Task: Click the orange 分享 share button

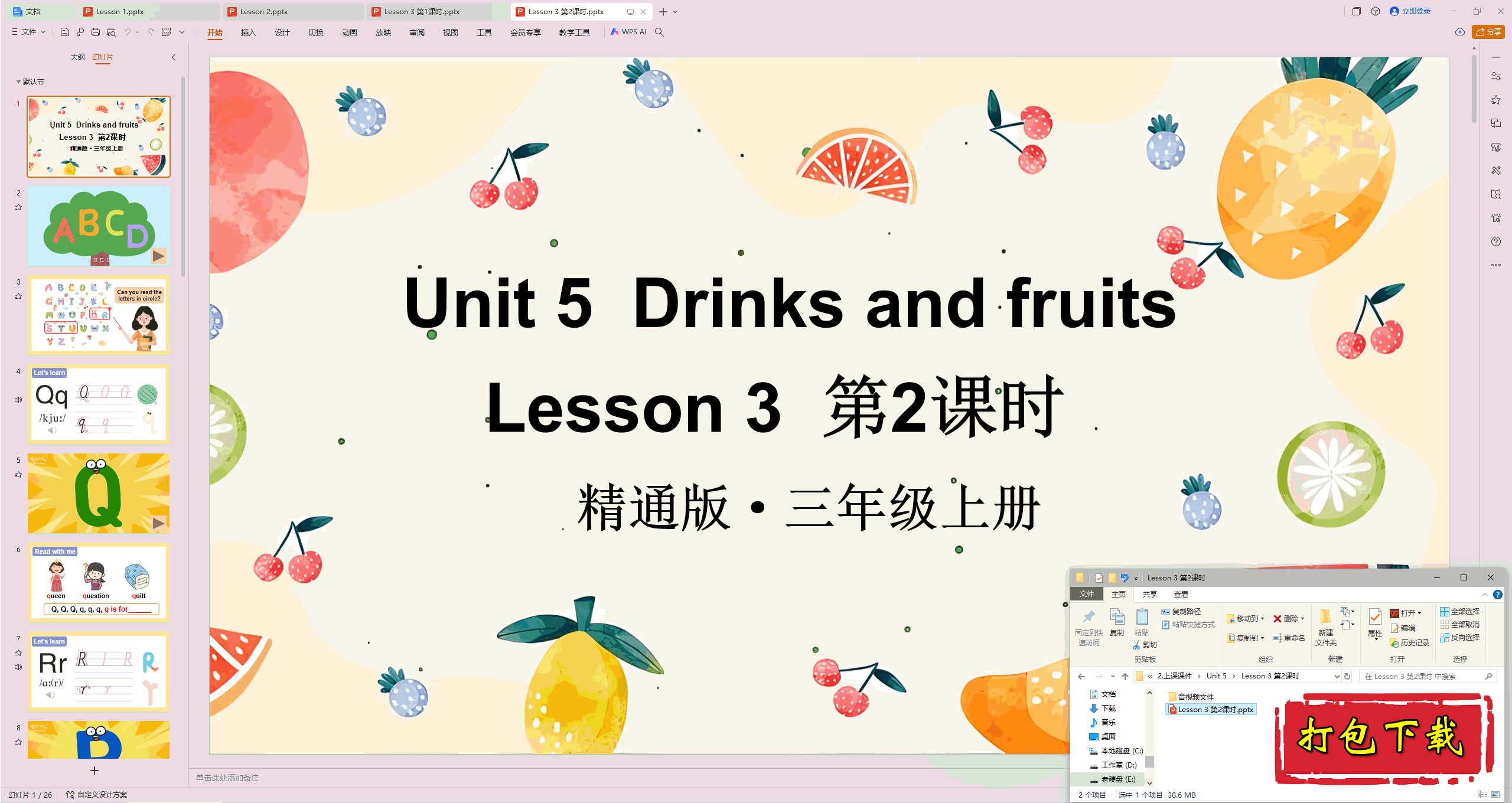Action: (x=1488, y=32)
